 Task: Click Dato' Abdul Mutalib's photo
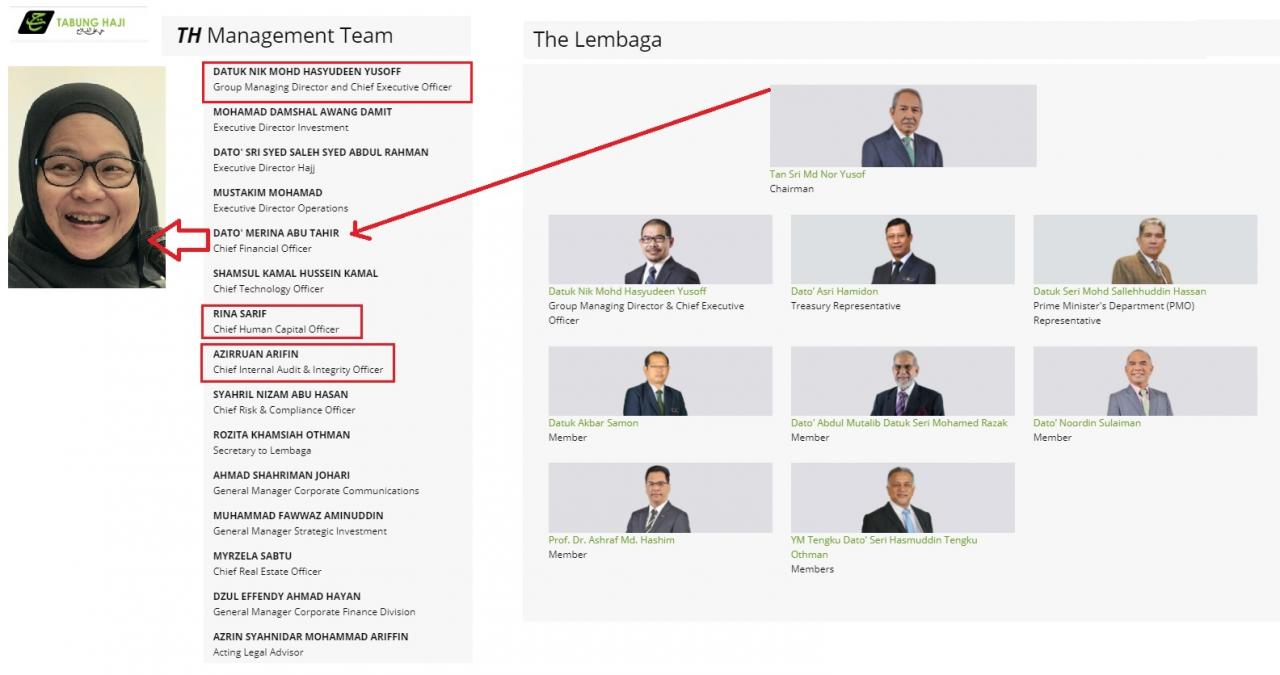tap(902, 381)
